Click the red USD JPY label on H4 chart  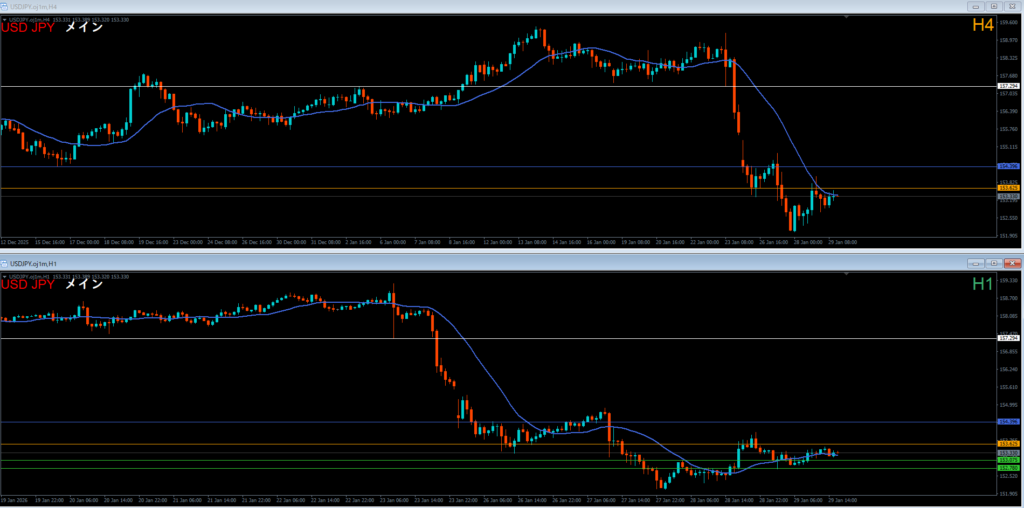28,27
